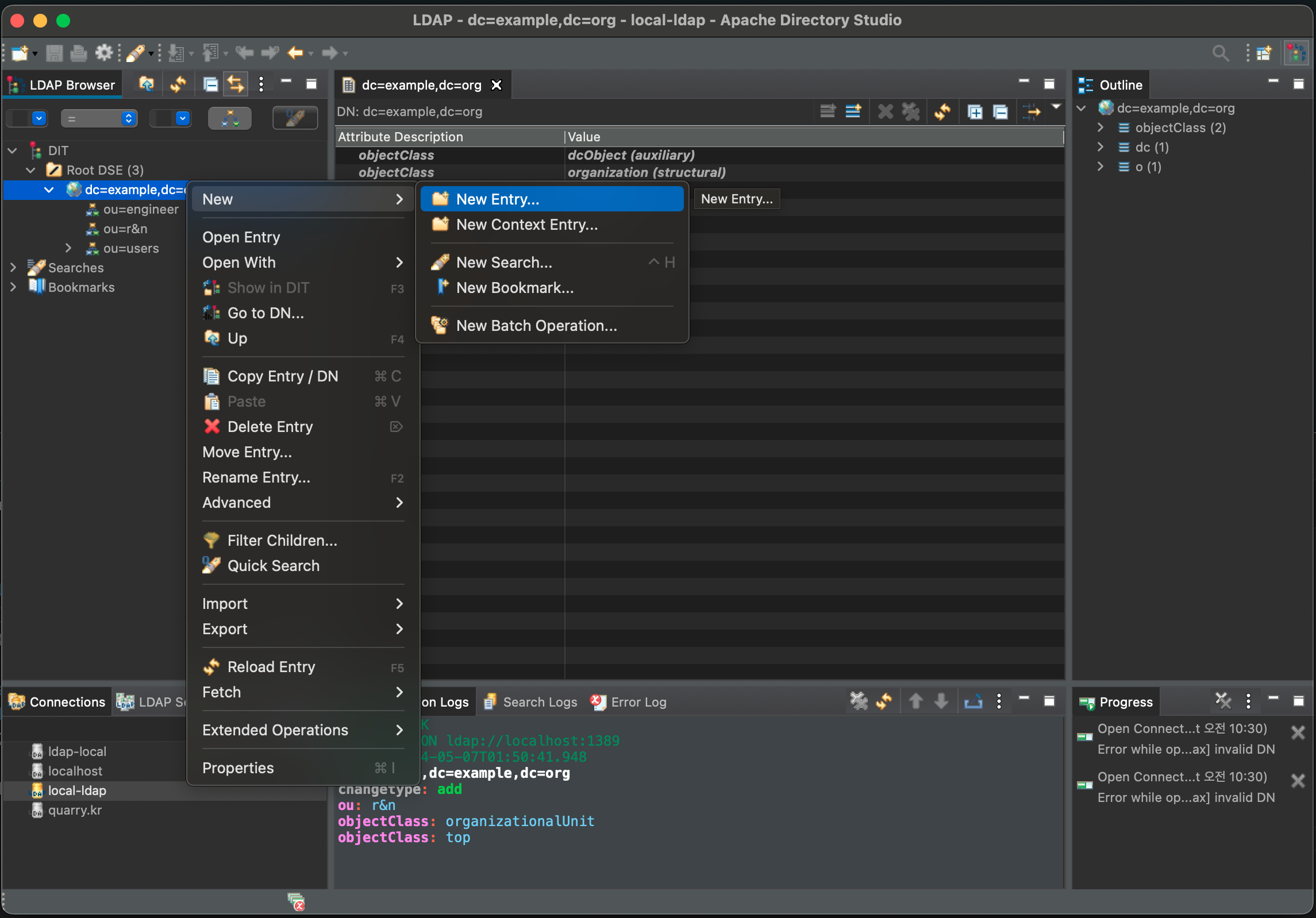This screenshot has height=918, width=1316.
Task: Click the Quick Search toggle button
Action: (295, 118)
